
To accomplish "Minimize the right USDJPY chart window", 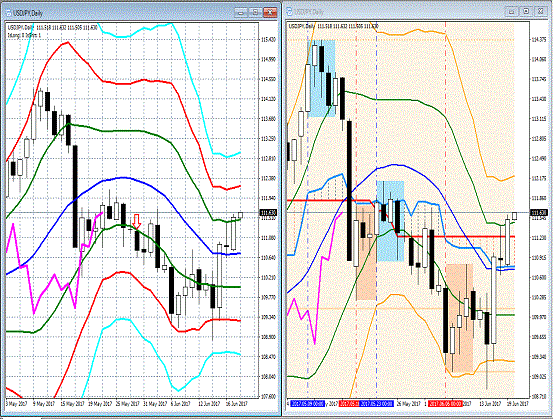I will [x=511, y=12].
